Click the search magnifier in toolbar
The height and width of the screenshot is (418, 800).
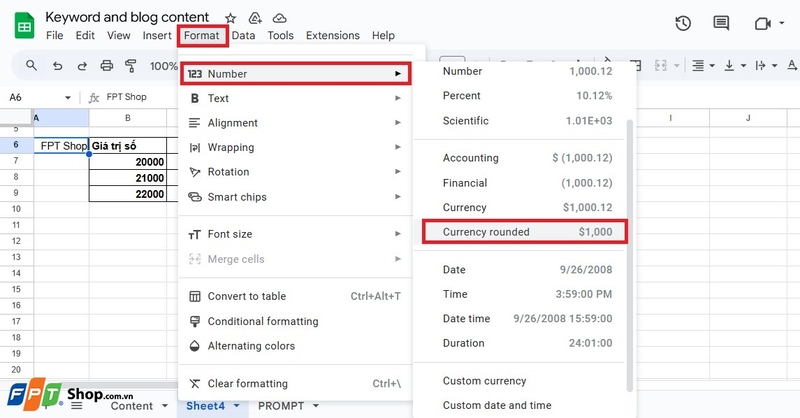pos(32,65)
